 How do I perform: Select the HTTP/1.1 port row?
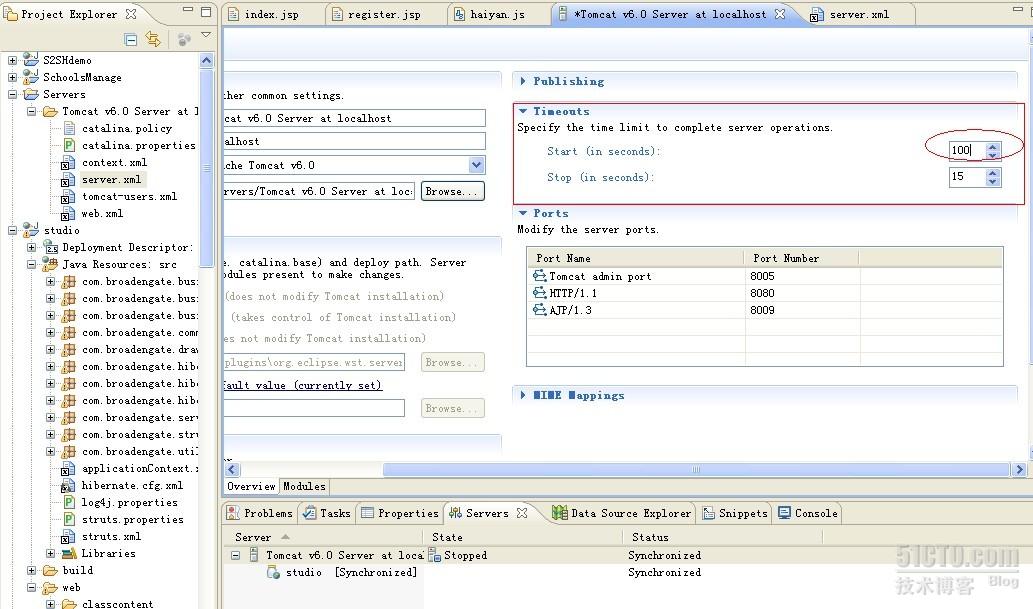coord(764,293)
